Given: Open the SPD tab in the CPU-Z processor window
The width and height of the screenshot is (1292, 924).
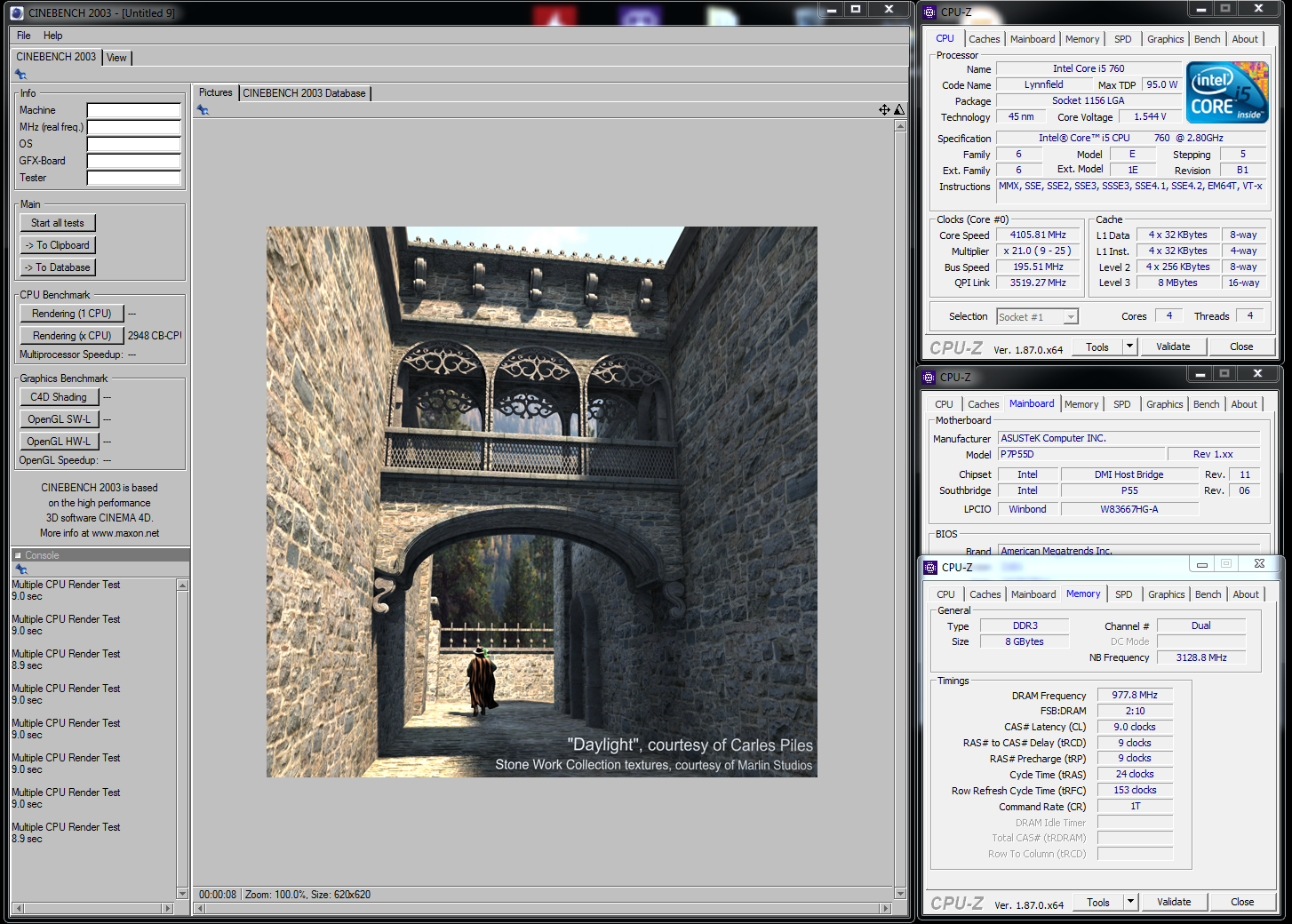Looking at the screenshot, I should [1123, 39].
